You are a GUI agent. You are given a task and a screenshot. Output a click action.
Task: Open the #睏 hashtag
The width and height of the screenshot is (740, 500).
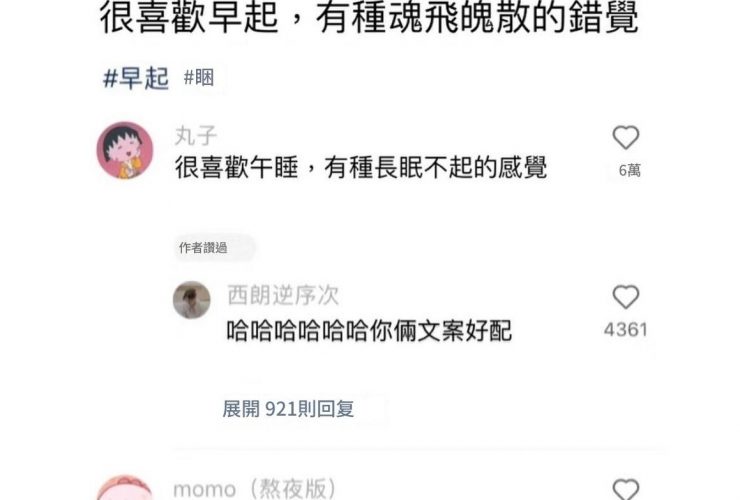click(x=199, y=77)
